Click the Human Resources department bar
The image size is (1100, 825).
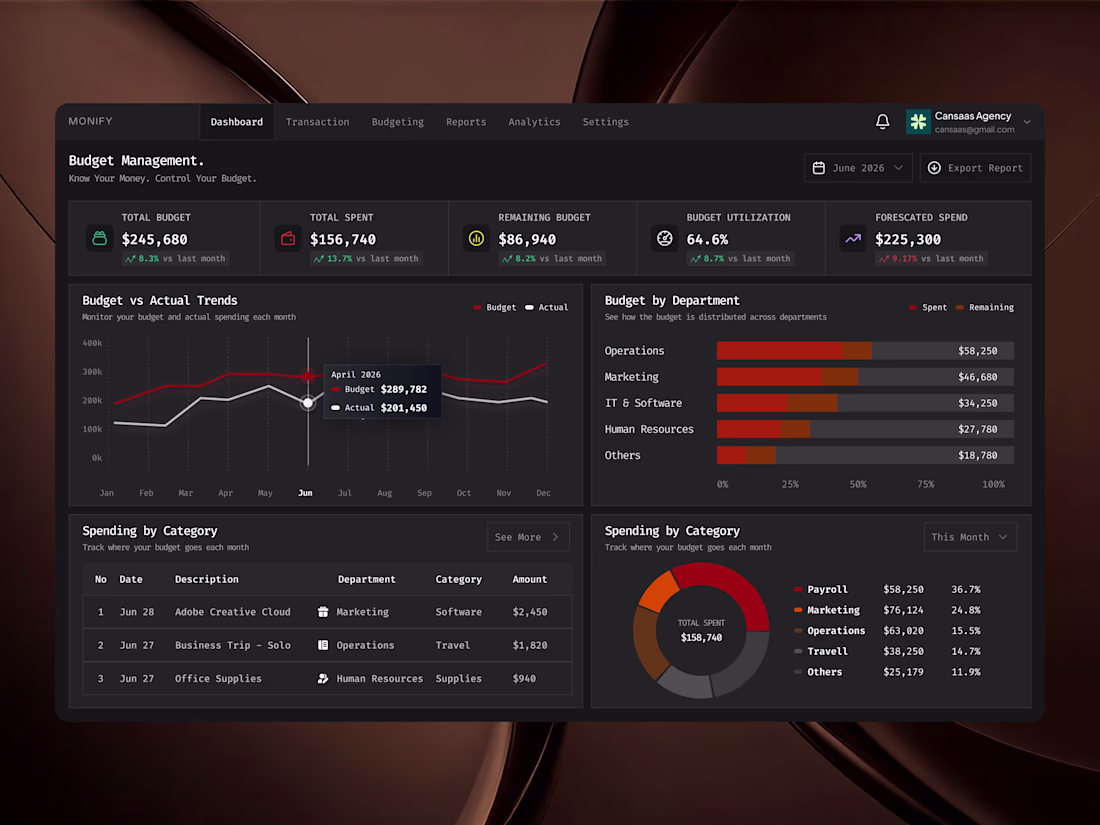pyautogui.click(x=865, y=429)
